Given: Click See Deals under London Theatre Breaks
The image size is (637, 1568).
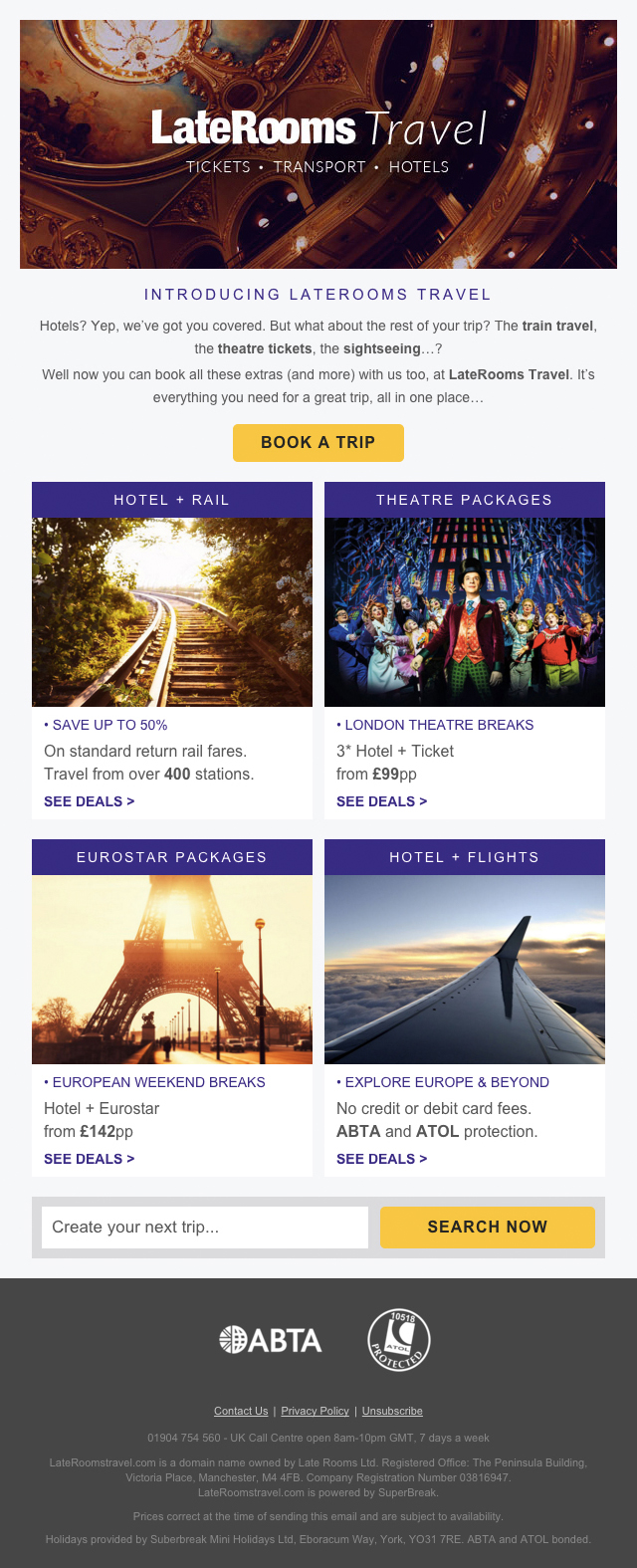Looking at the screenshot, I should pyautogui.click(x=382, y=801).
